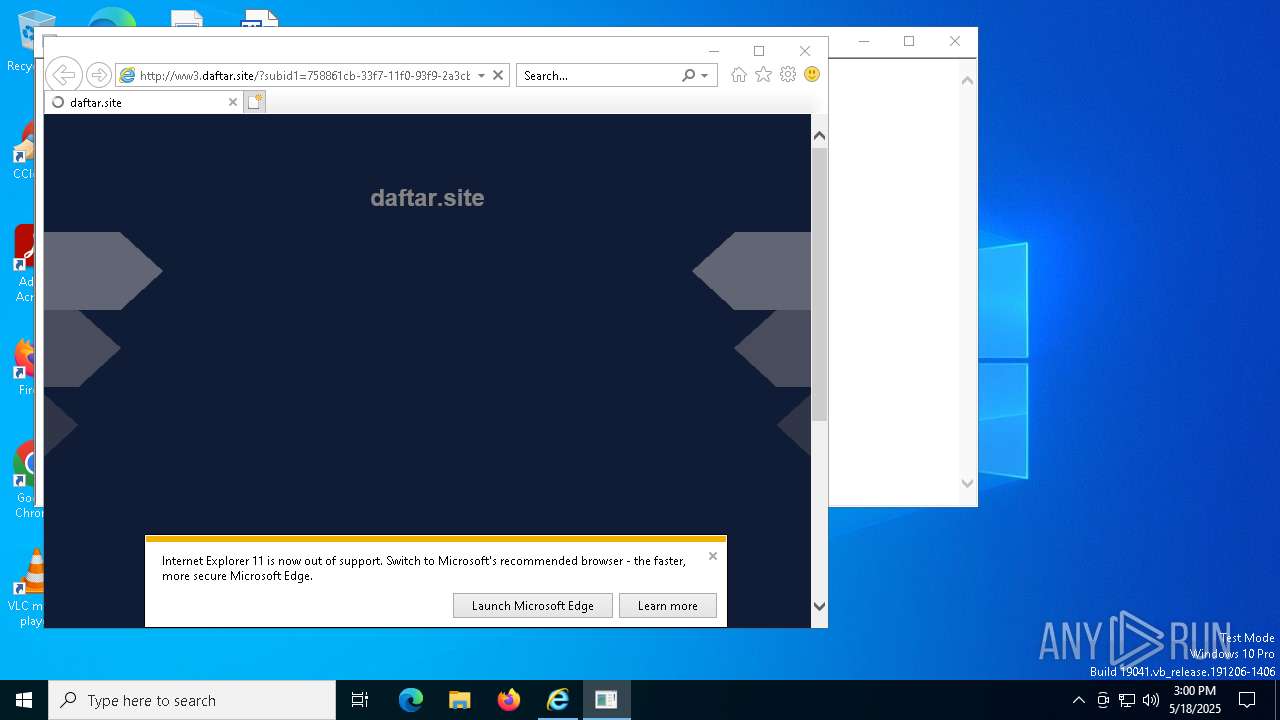Minimize the Internet Explorer window
Image resolution: width=1280 pixels, height=720 pixels.
(714, 51)
